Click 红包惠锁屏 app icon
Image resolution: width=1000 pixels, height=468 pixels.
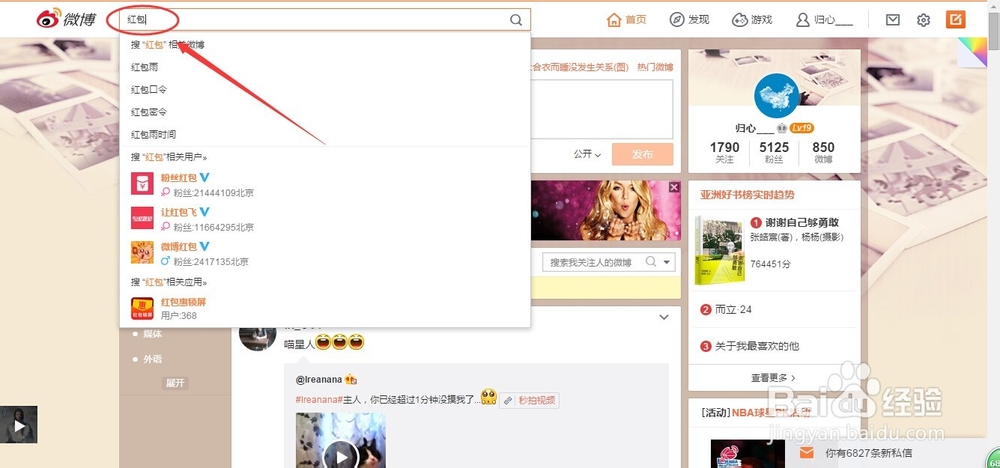click(142, 309)
